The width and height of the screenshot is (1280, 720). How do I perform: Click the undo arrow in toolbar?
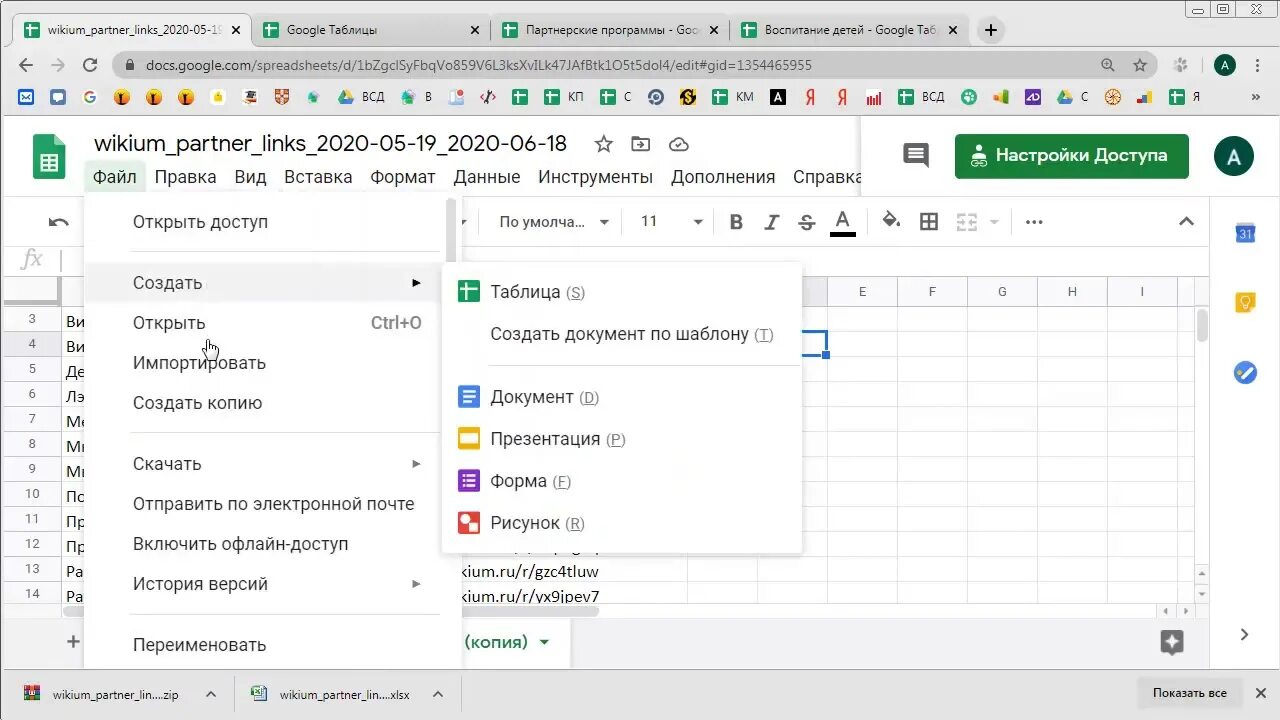(59, 222)
